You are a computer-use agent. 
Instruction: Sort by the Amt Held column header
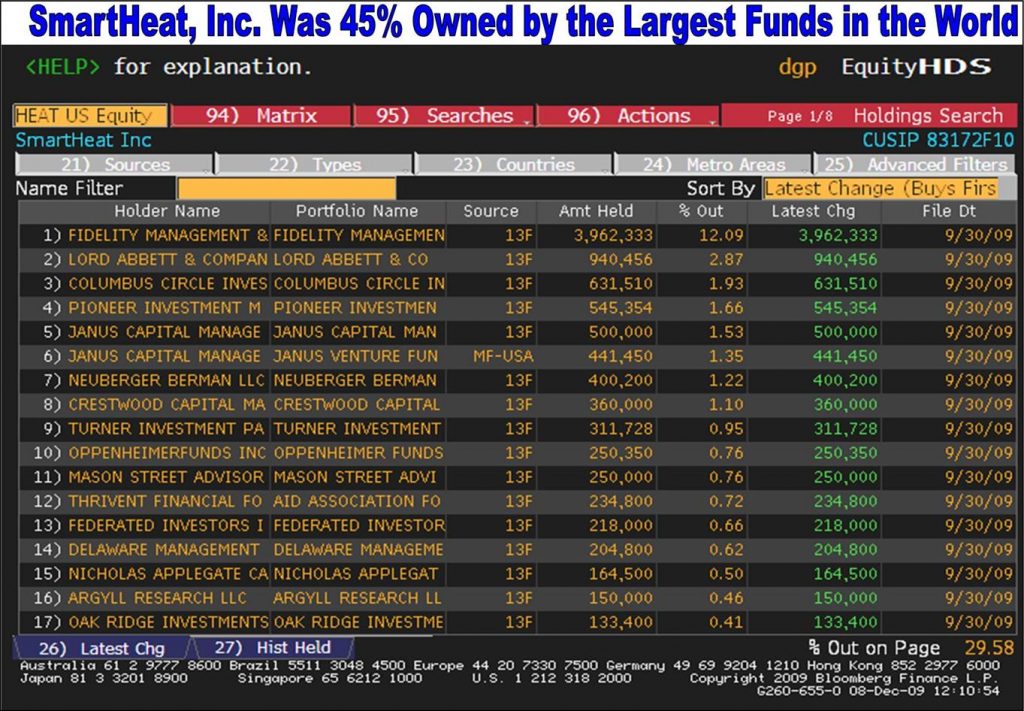(x=596, y=211)
